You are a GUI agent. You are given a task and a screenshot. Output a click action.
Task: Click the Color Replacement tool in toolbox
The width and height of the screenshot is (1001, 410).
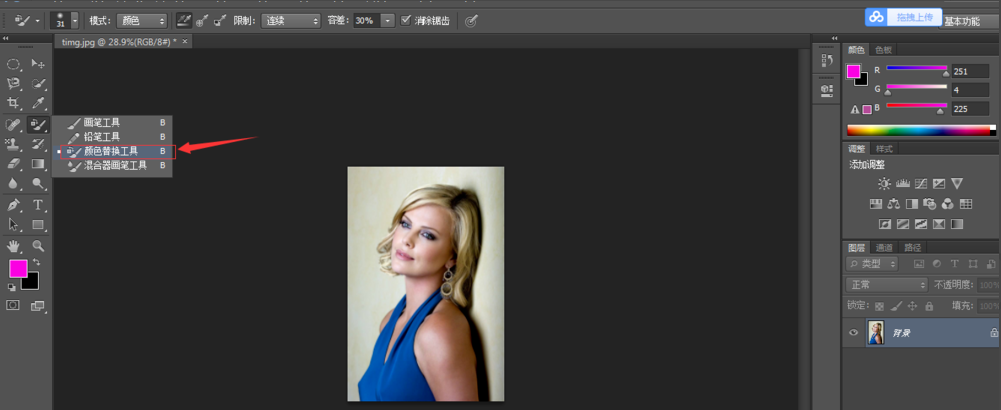(38, 124)
